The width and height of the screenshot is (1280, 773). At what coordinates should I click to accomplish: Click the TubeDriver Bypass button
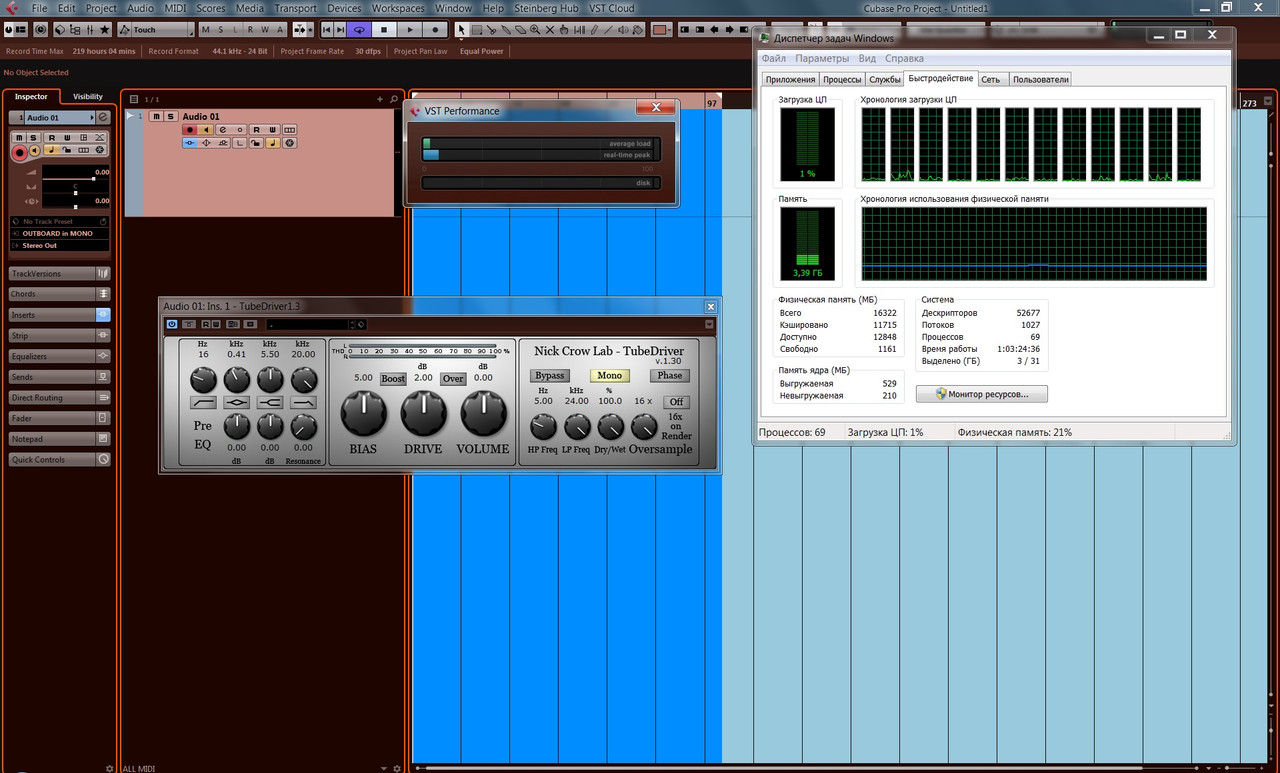pyautogui.click(x=549, y=376)
